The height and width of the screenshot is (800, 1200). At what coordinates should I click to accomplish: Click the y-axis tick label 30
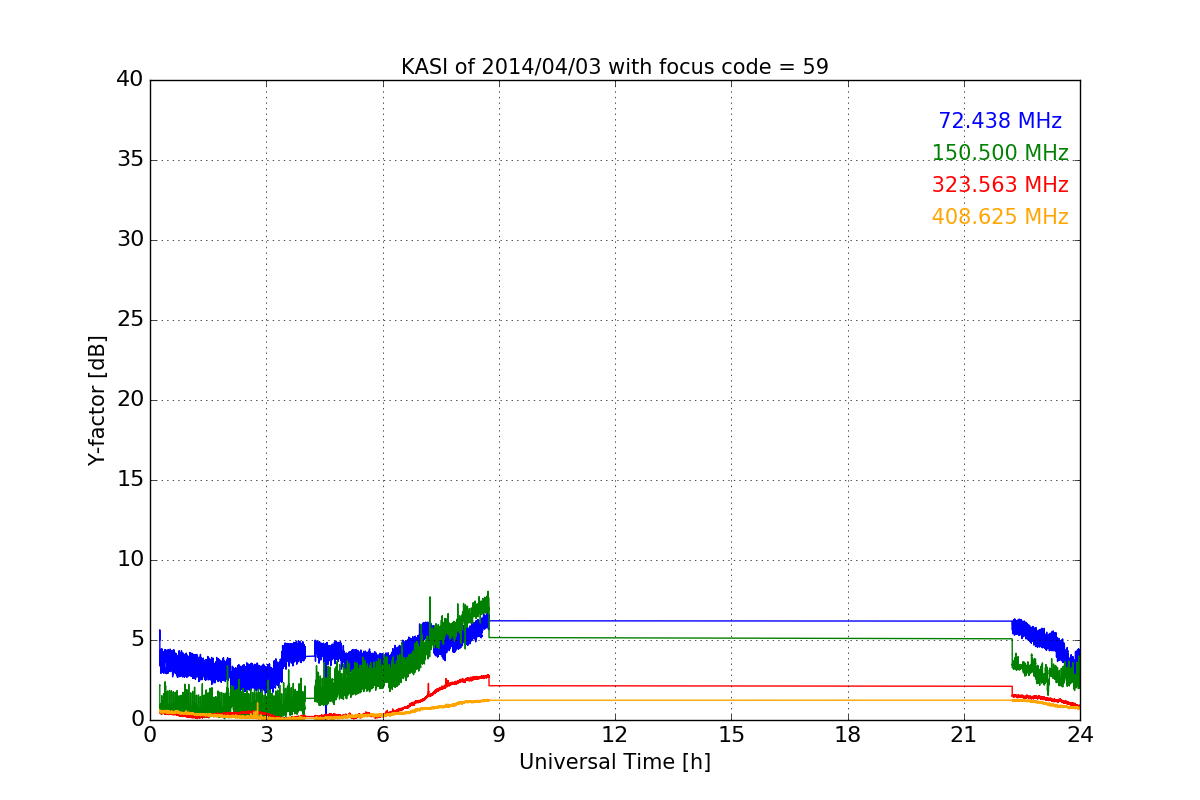130,240
